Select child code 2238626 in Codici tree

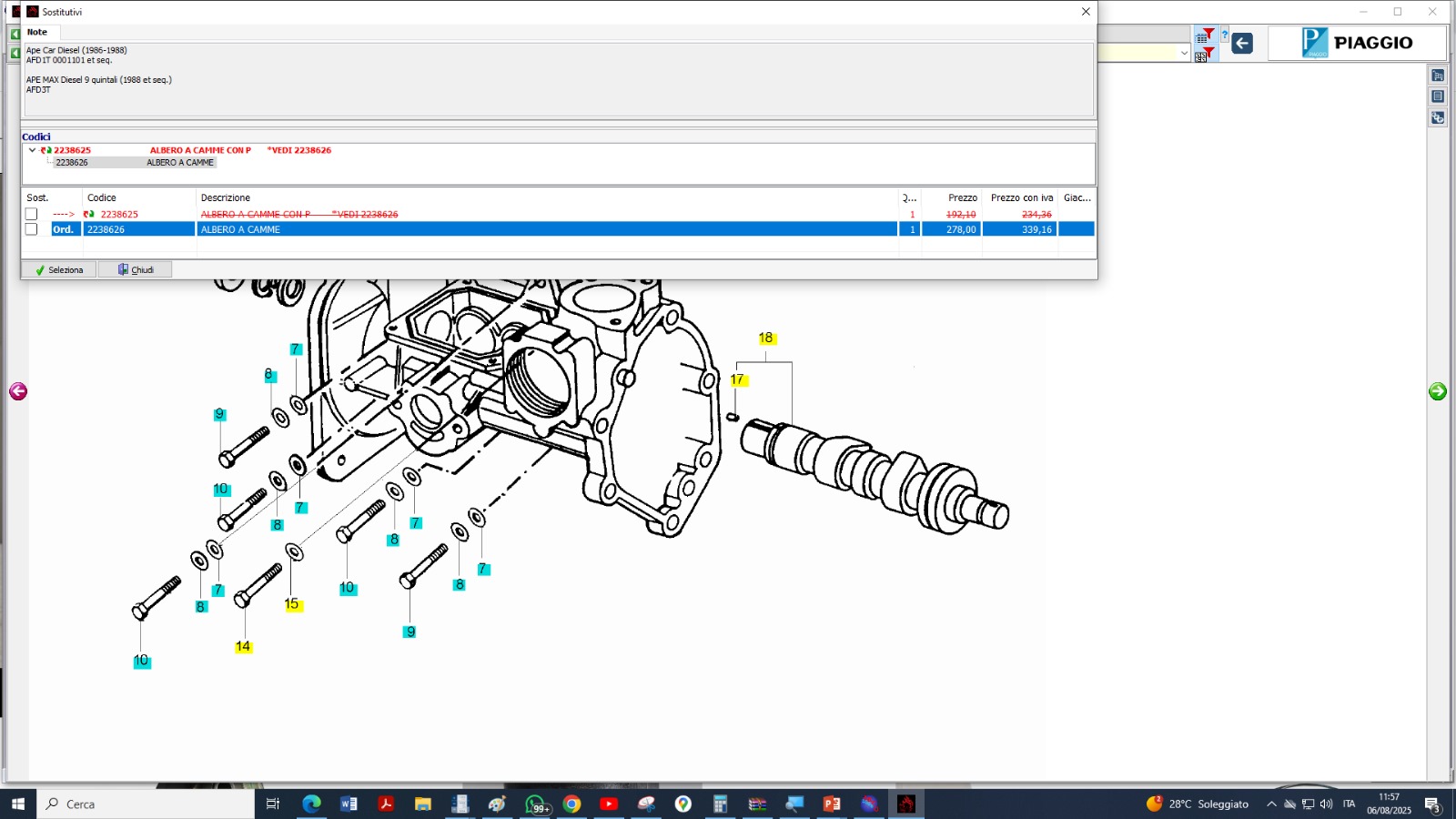(72, 163)
